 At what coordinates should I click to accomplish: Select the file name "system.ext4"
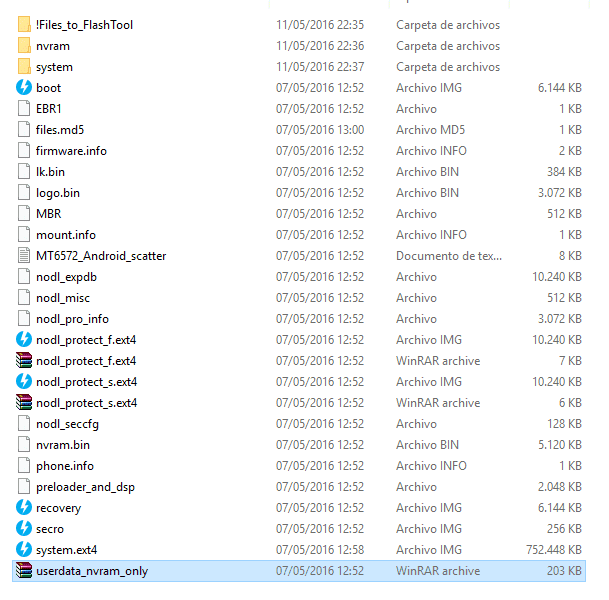[x=66, y=550]
